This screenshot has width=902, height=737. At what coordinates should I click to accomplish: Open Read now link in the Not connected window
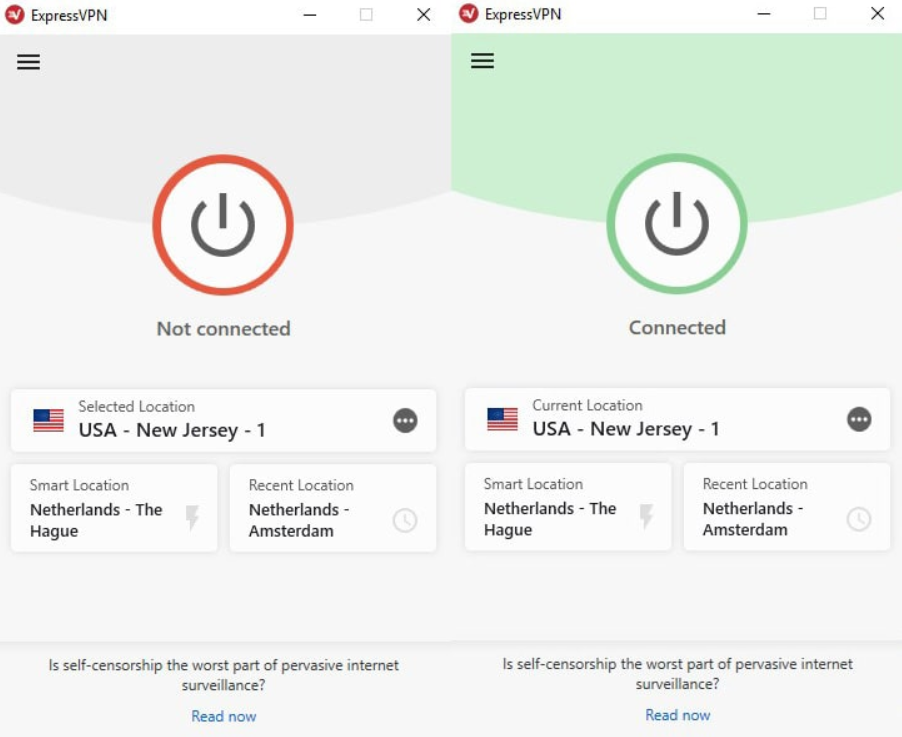point(224,716)
